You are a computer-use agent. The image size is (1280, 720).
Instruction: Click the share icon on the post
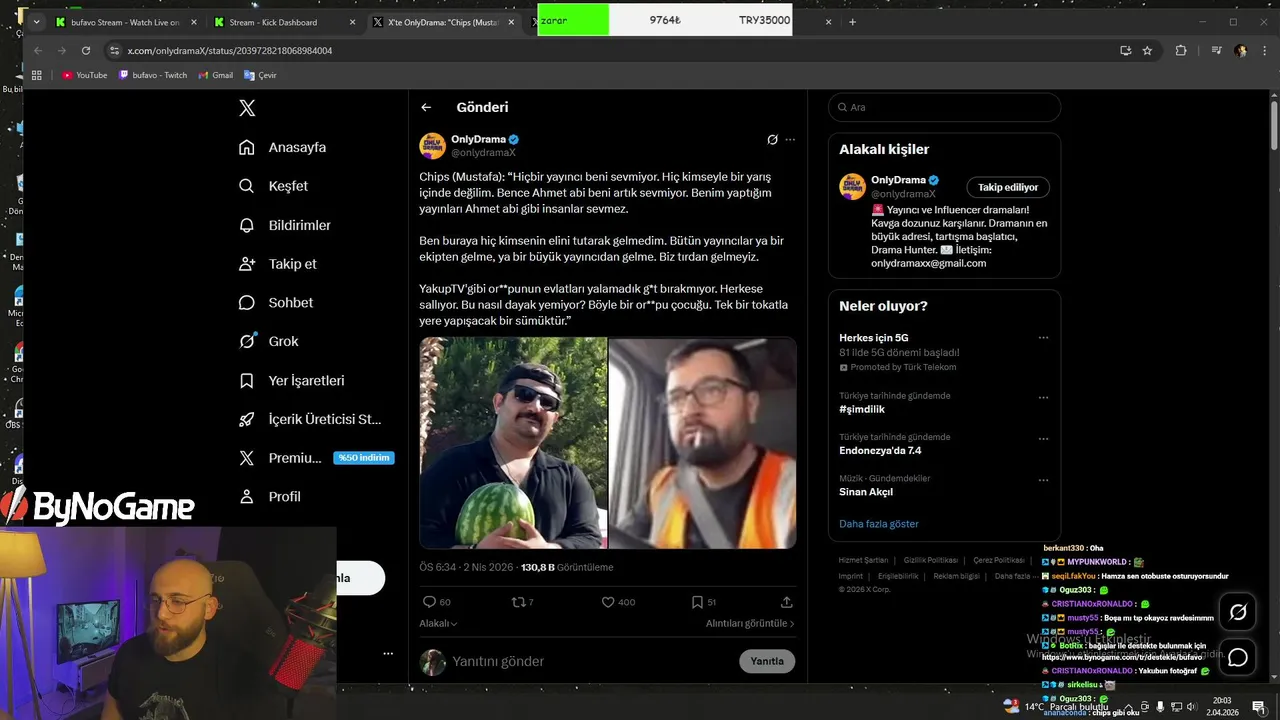pyautogui.click(x=786, y=602)
